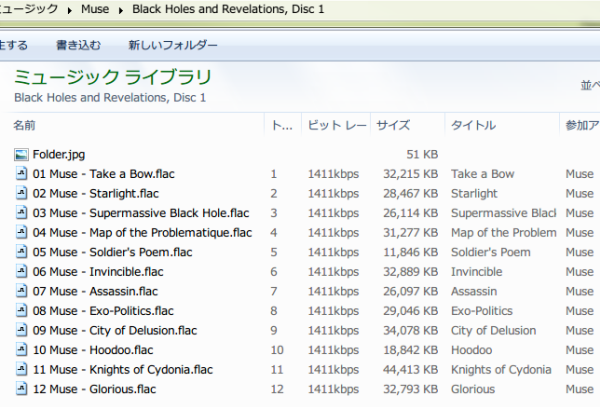Click the icon for 02 Muse - Starlight.flac

(x=22, y=193)
